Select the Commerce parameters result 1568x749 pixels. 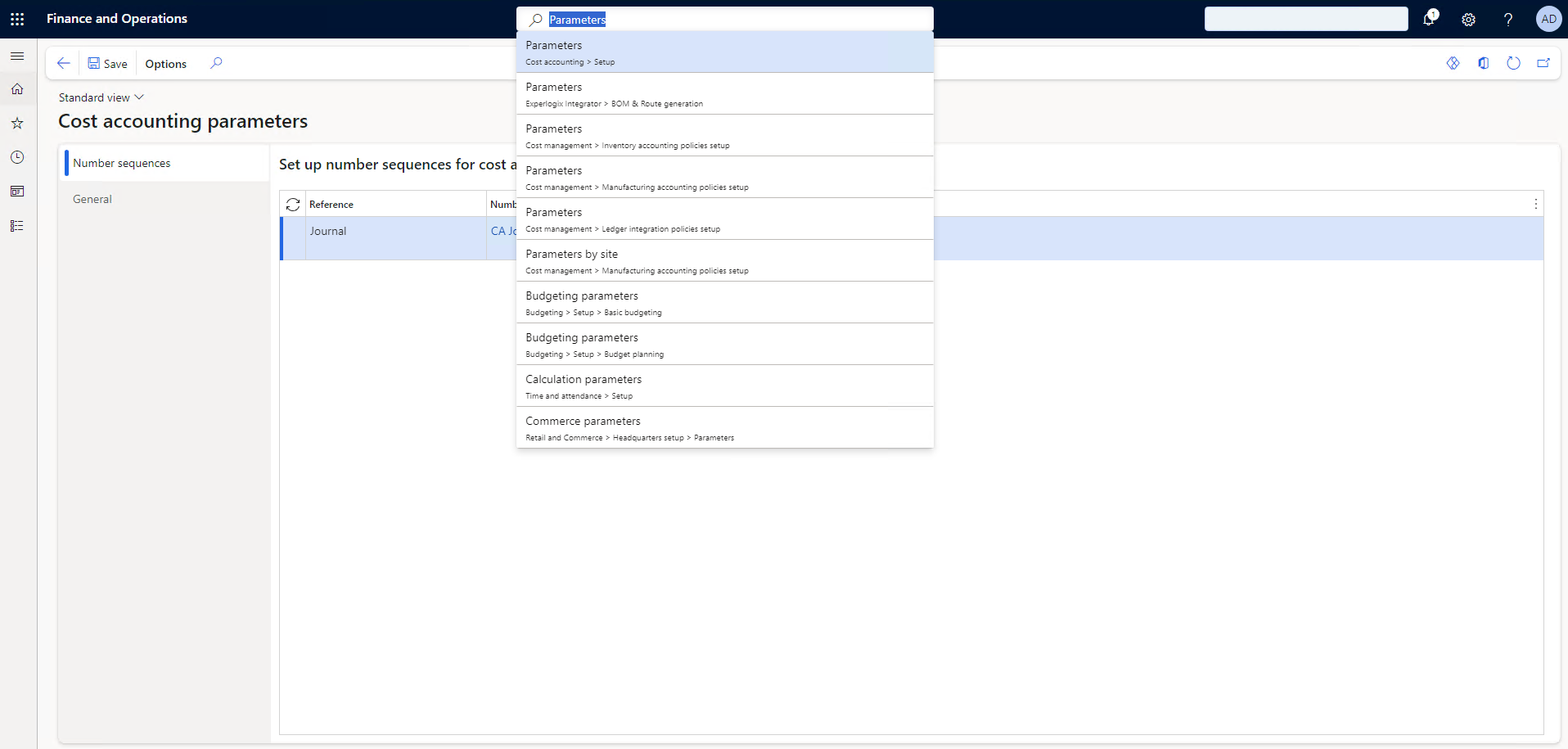725,428
